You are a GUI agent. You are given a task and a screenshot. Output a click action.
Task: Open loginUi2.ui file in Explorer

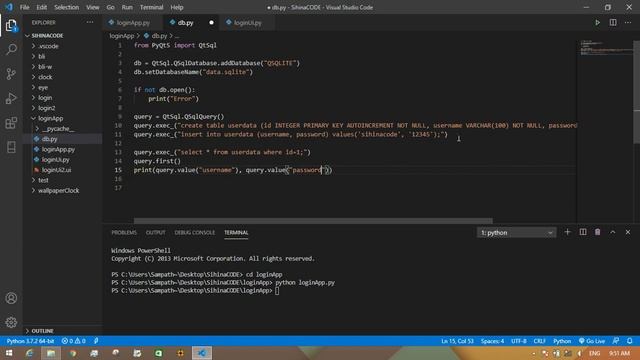(x=56, y=170)
